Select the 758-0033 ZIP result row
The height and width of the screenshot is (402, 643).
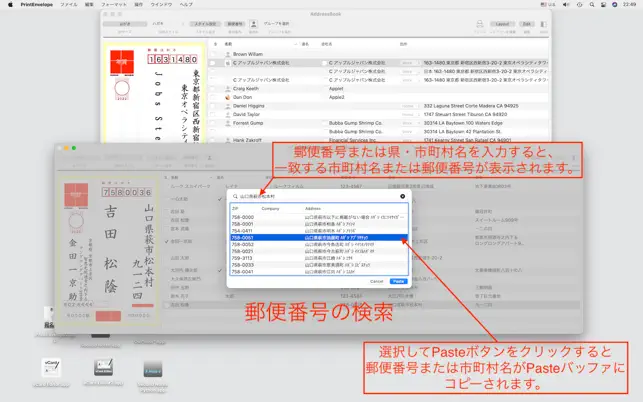[x=319, y=265]
